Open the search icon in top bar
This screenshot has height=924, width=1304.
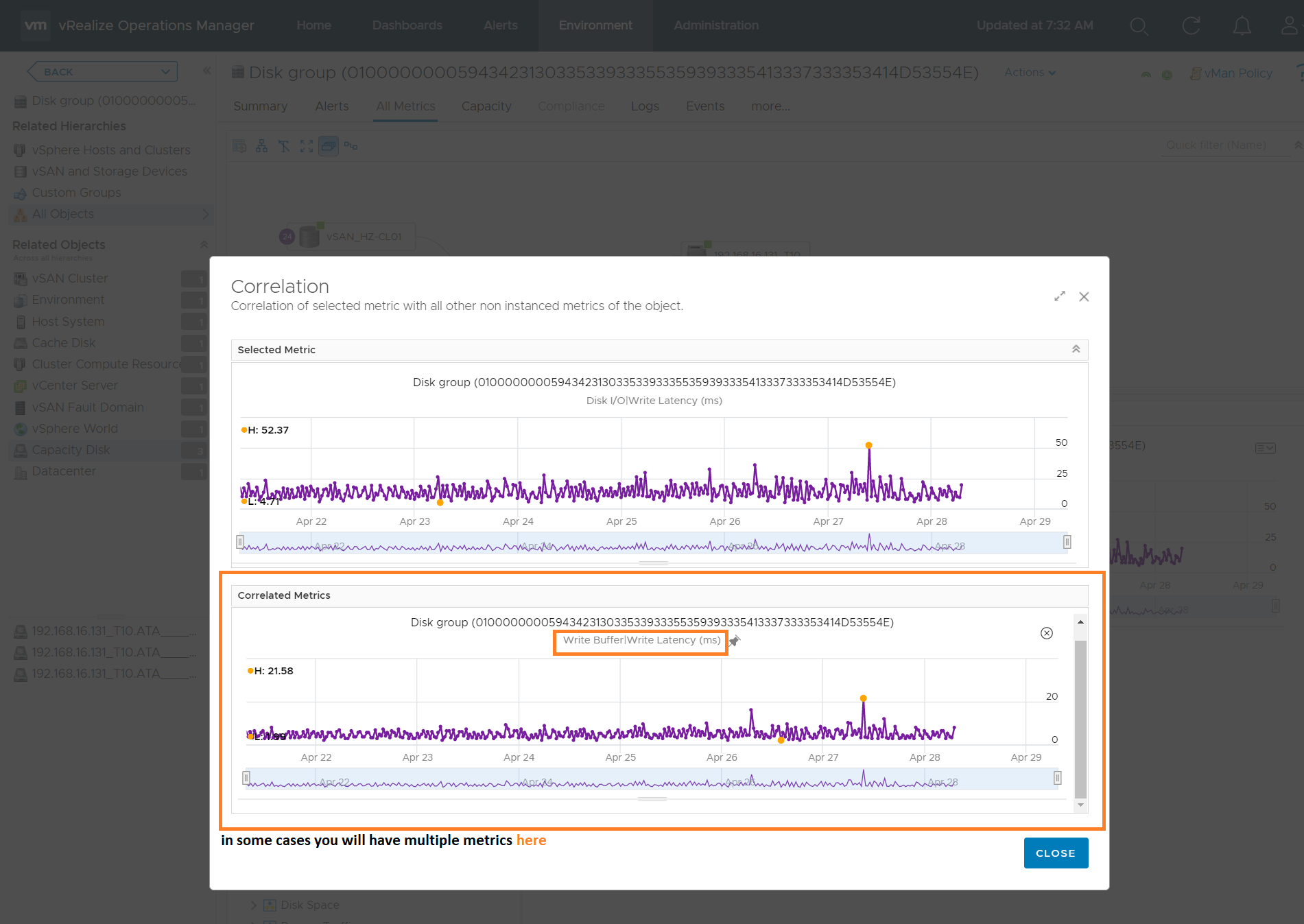click(x=1139, y=26)
